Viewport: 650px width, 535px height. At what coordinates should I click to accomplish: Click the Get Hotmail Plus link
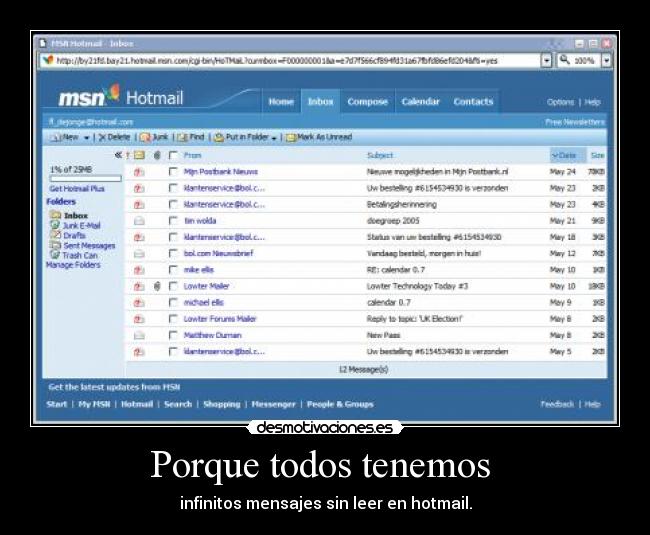tap(77, 189)
